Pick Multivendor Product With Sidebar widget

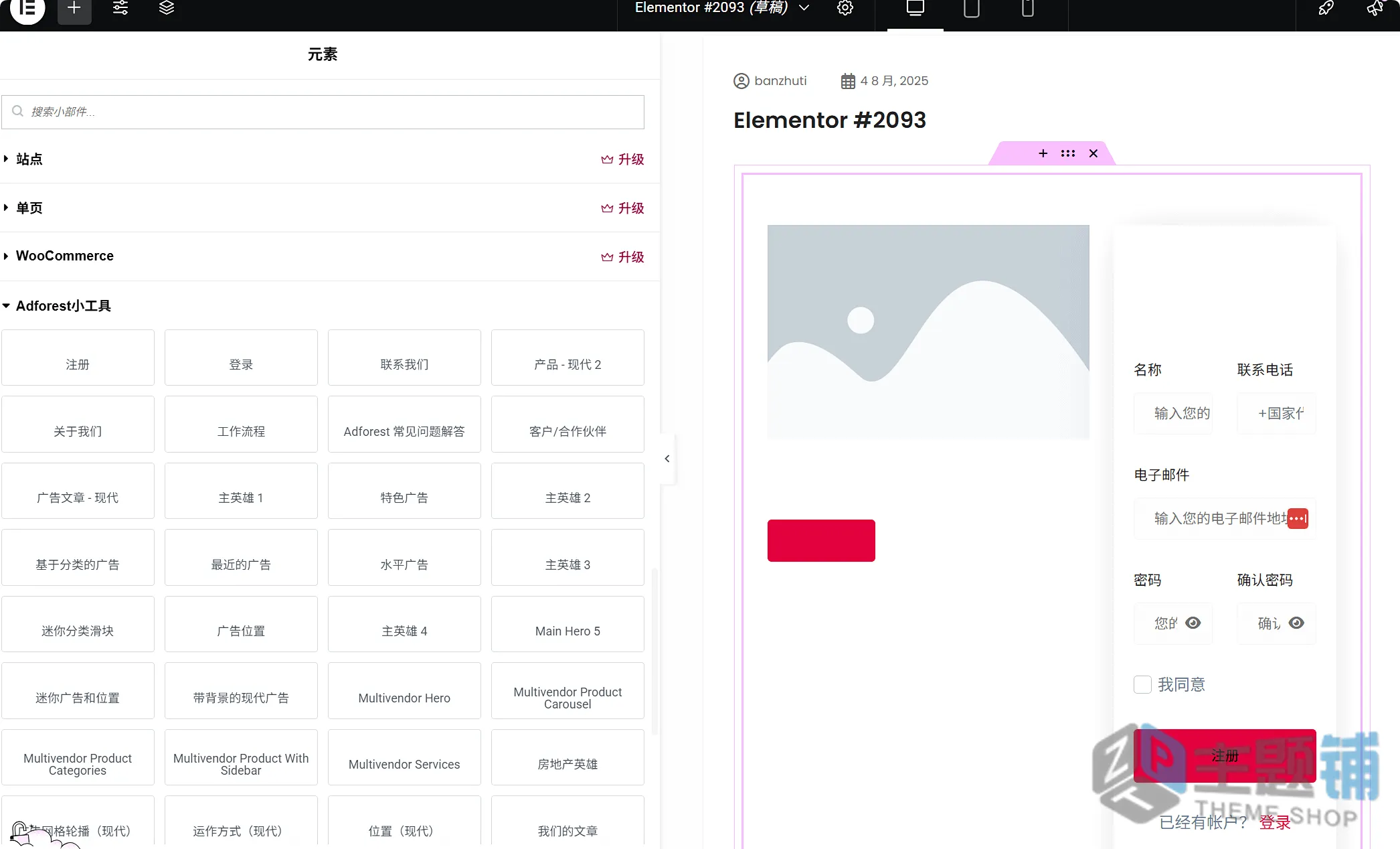[x=241, y=757]
